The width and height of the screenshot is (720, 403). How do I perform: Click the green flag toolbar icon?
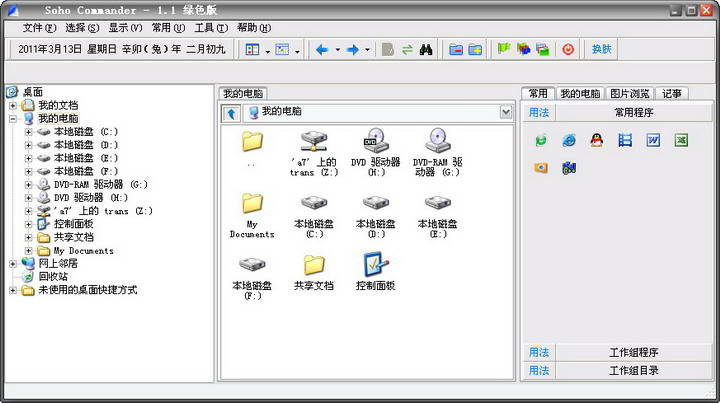[504, 49]
